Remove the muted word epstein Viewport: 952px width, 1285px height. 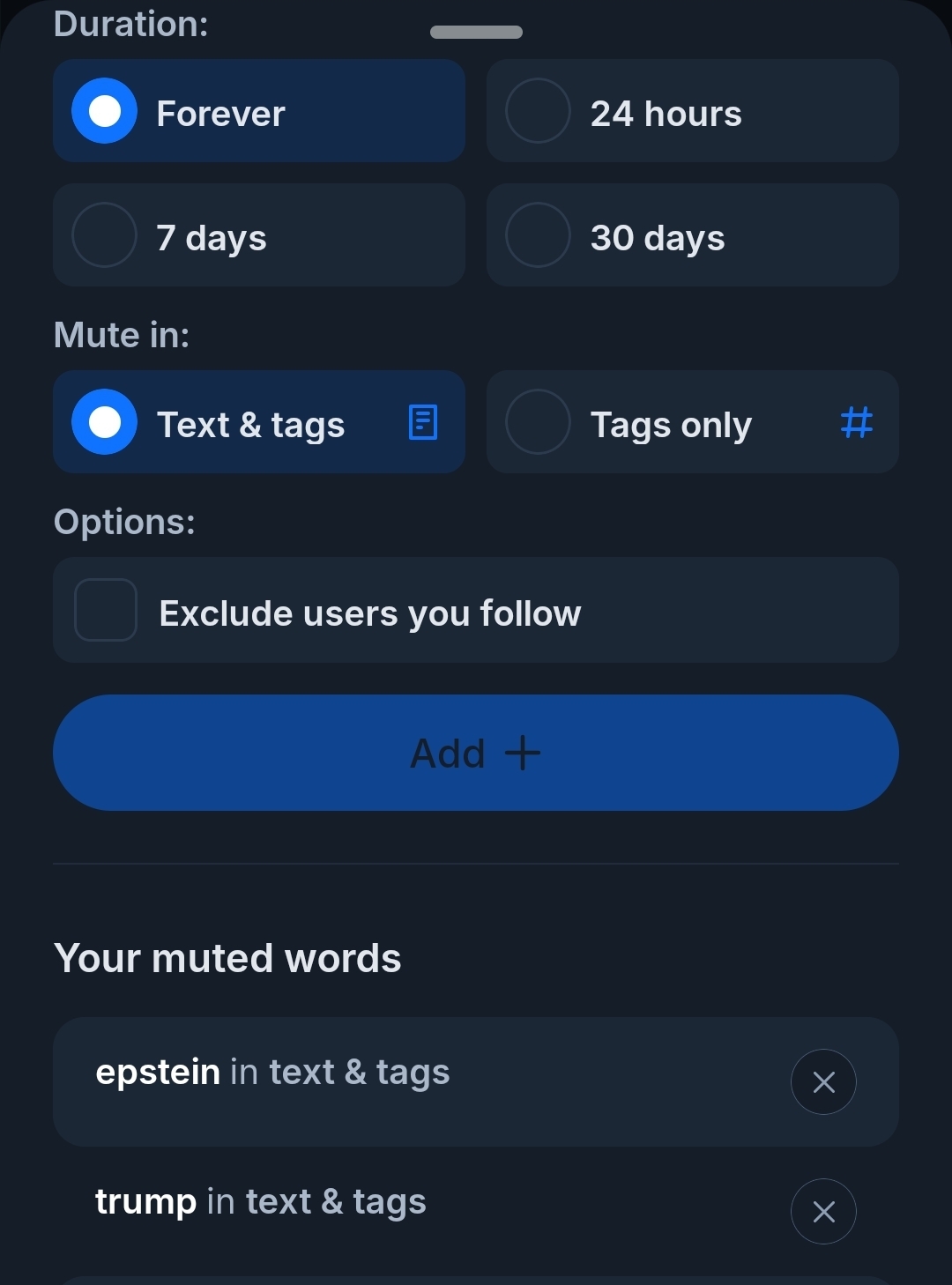coord(823,1081)
